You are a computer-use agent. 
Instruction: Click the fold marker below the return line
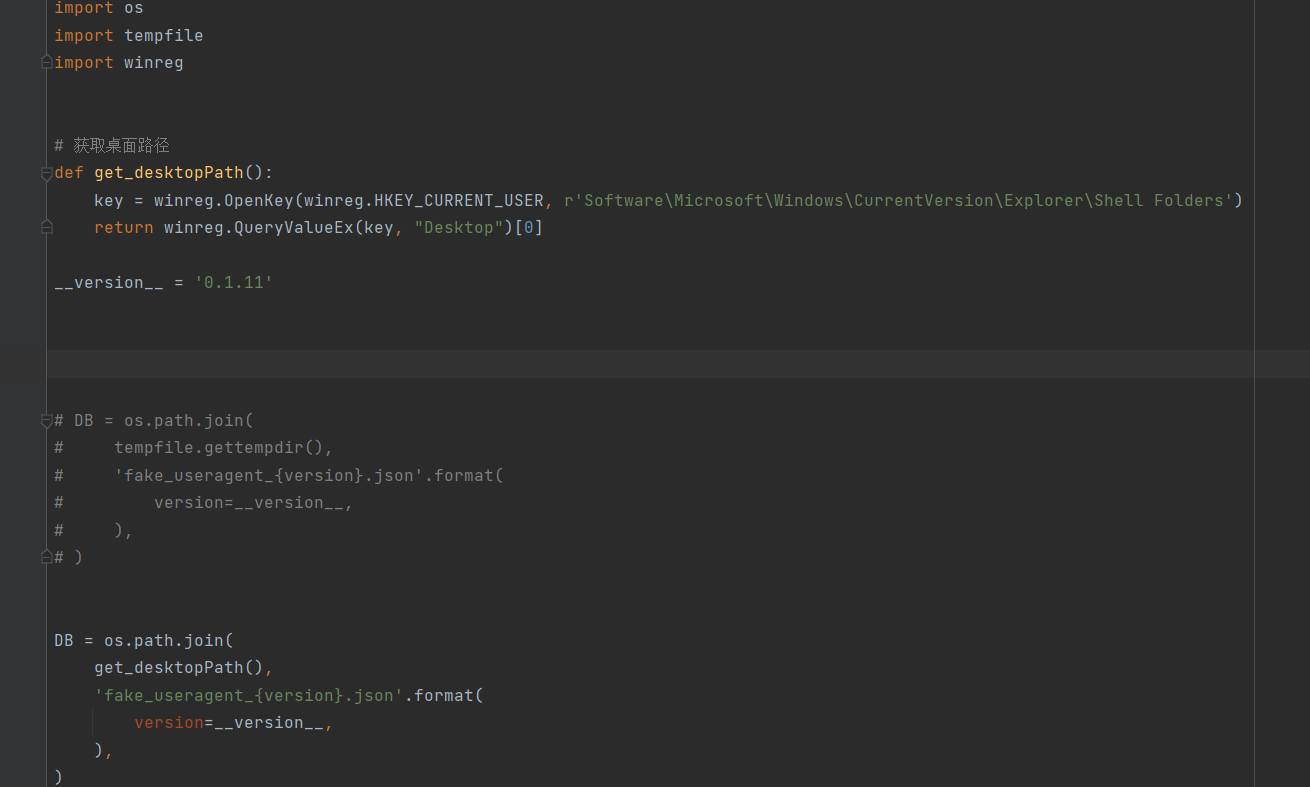[x=46, y=227]
